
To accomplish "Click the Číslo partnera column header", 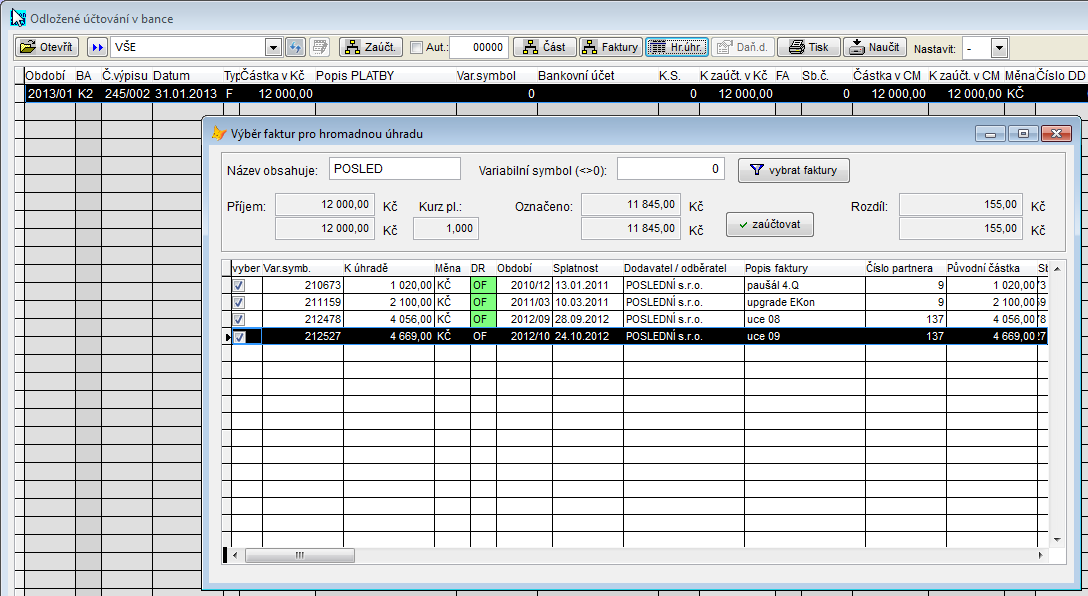I will click(x=906, y=268).
